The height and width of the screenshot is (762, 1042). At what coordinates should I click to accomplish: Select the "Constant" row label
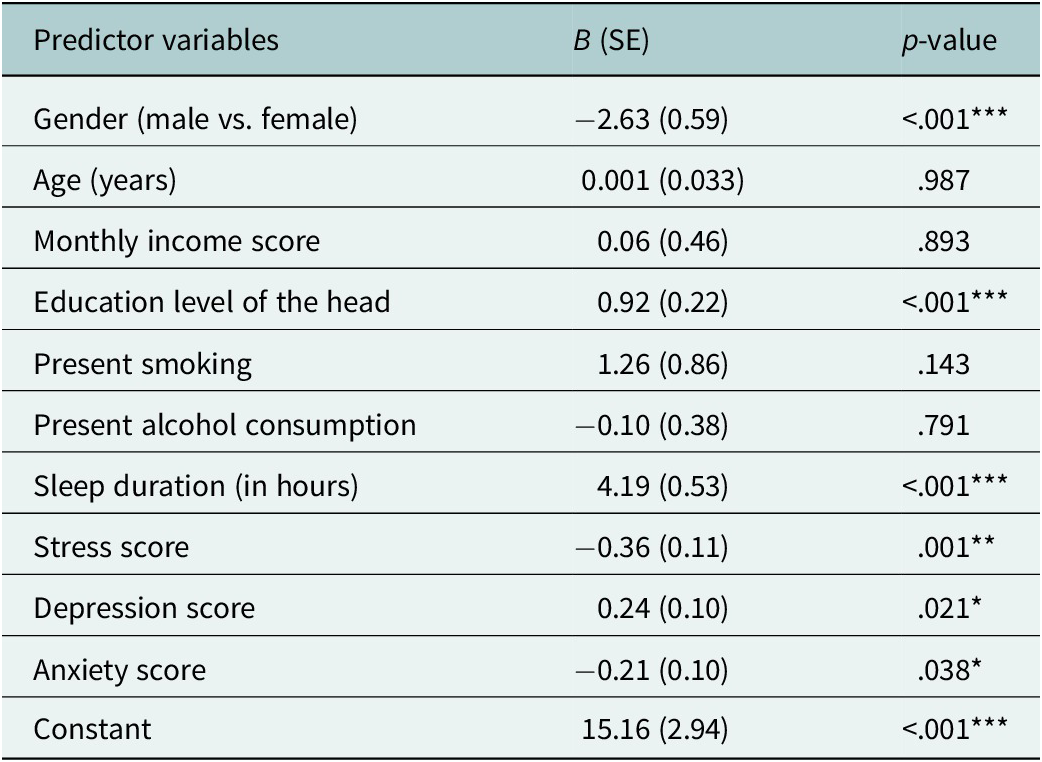pyautogui.click(x=92, y=729)
